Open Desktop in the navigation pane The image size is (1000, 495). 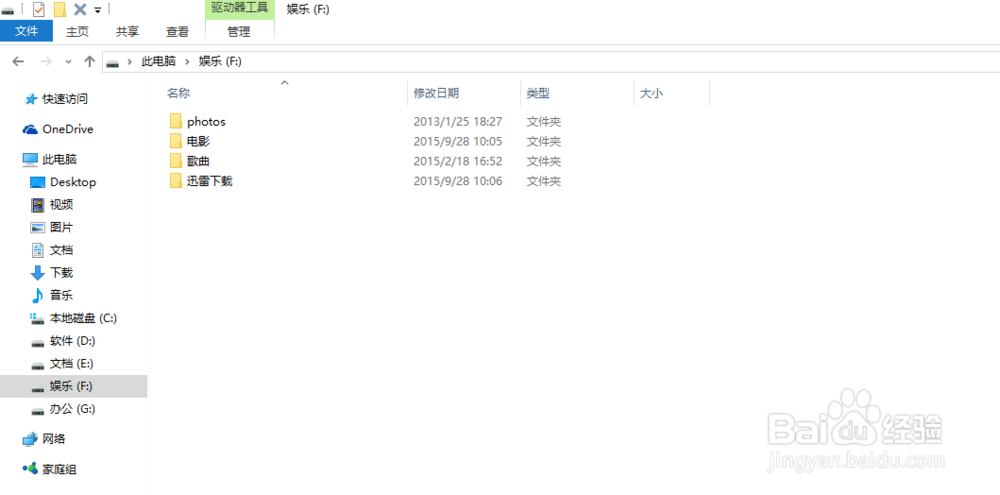(x=73, y=182)
